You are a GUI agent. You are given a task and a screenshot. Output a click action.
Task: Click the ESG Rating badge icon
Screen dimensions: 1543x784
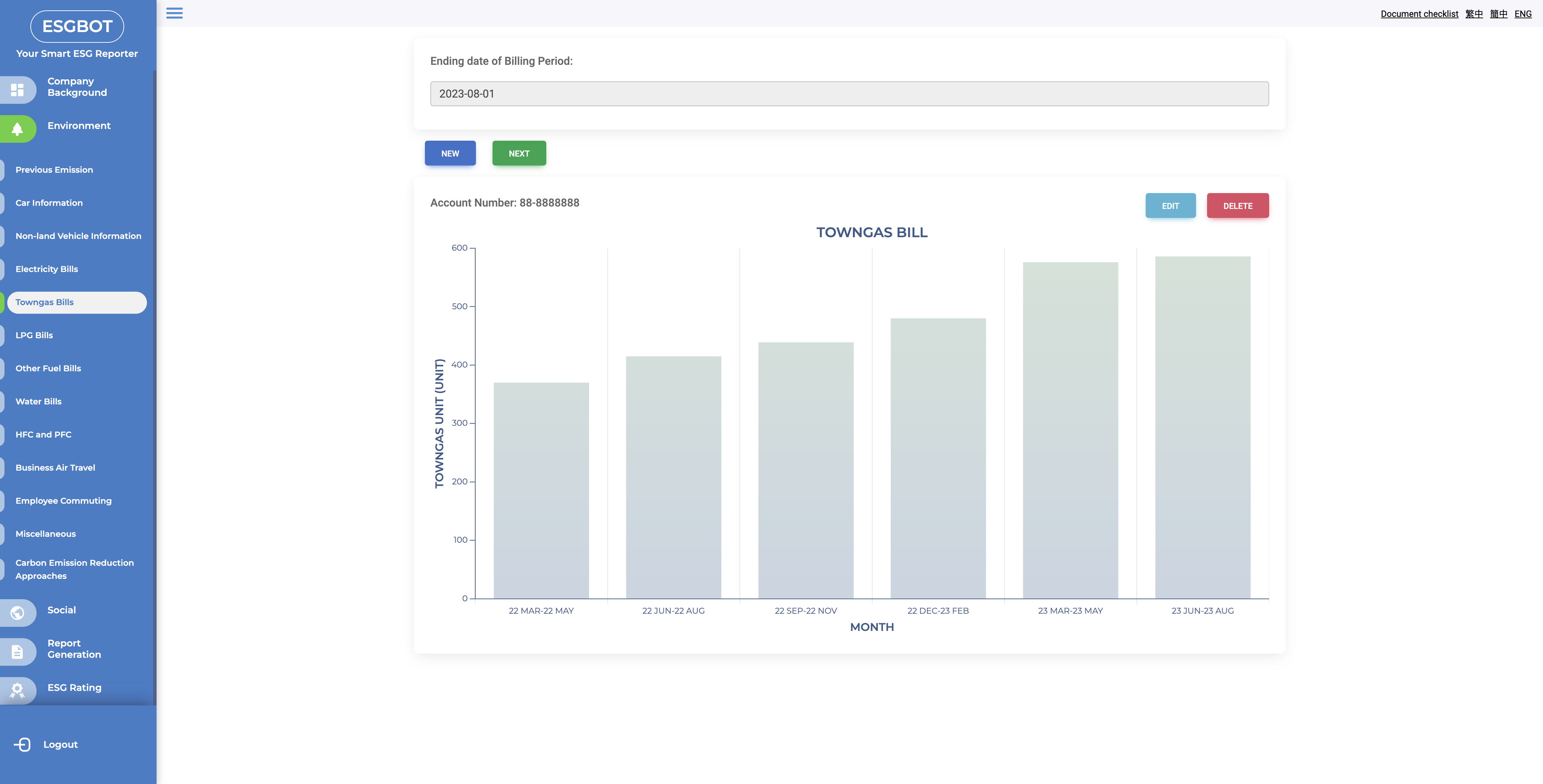click(17, 691)
